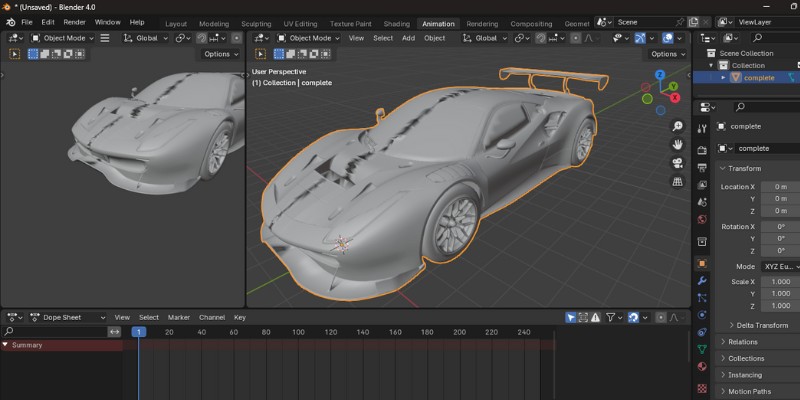Set selection mode to extend in main viewport
The height and width of the screenshot is (400, 800).
point(290,54)
